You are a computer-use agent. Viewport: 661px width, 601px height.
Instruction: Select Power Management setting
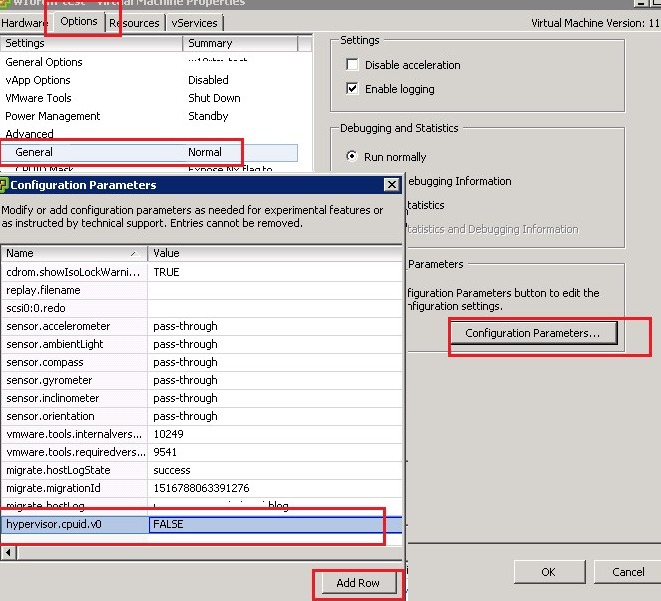point(53,116)
